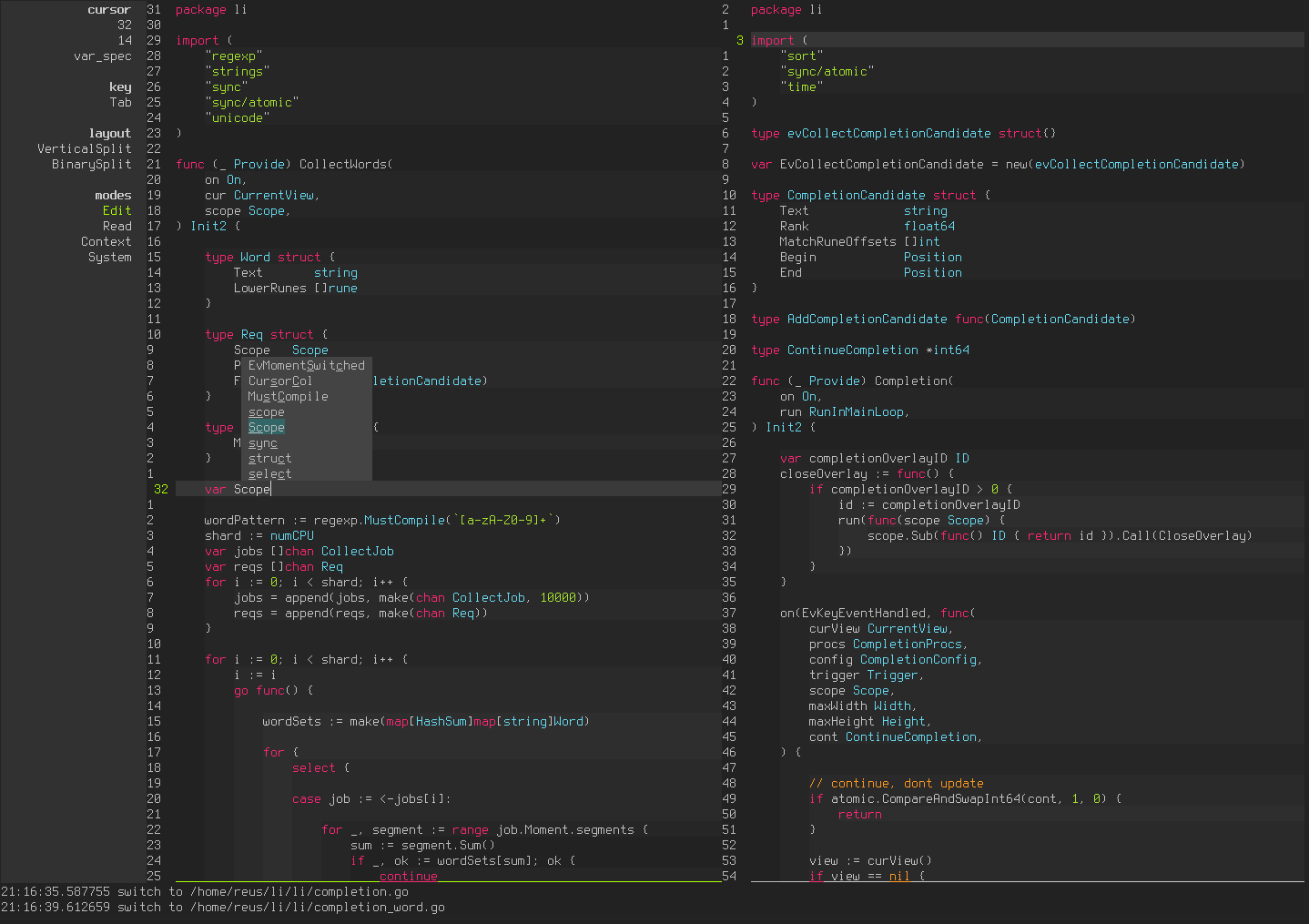Click "sync/atomic" import in left pane
Screen dimensions: 1309x924
pos(251,102)
